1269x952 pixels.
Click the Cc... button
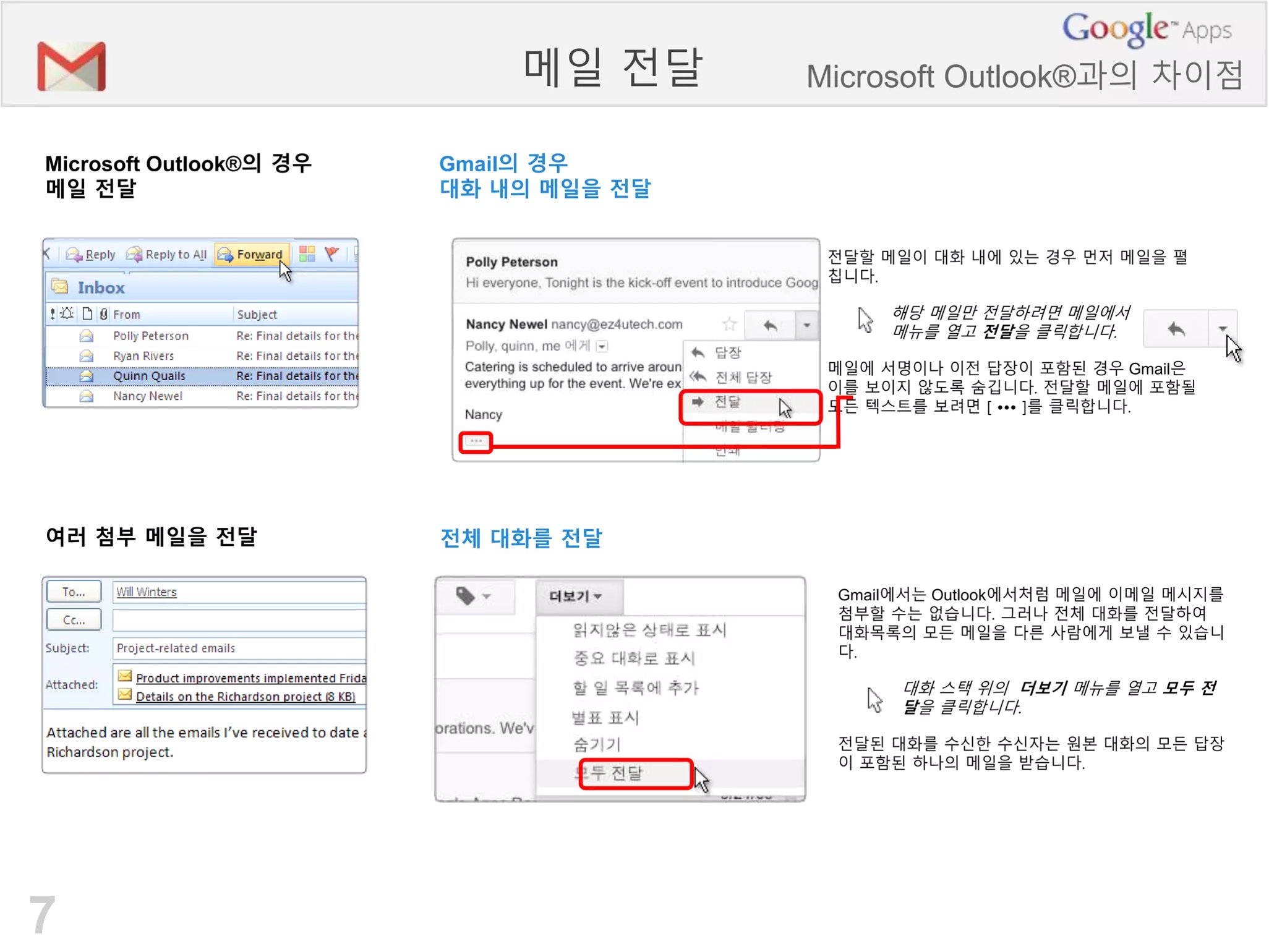pyautogui.click(x=74, y=619)
